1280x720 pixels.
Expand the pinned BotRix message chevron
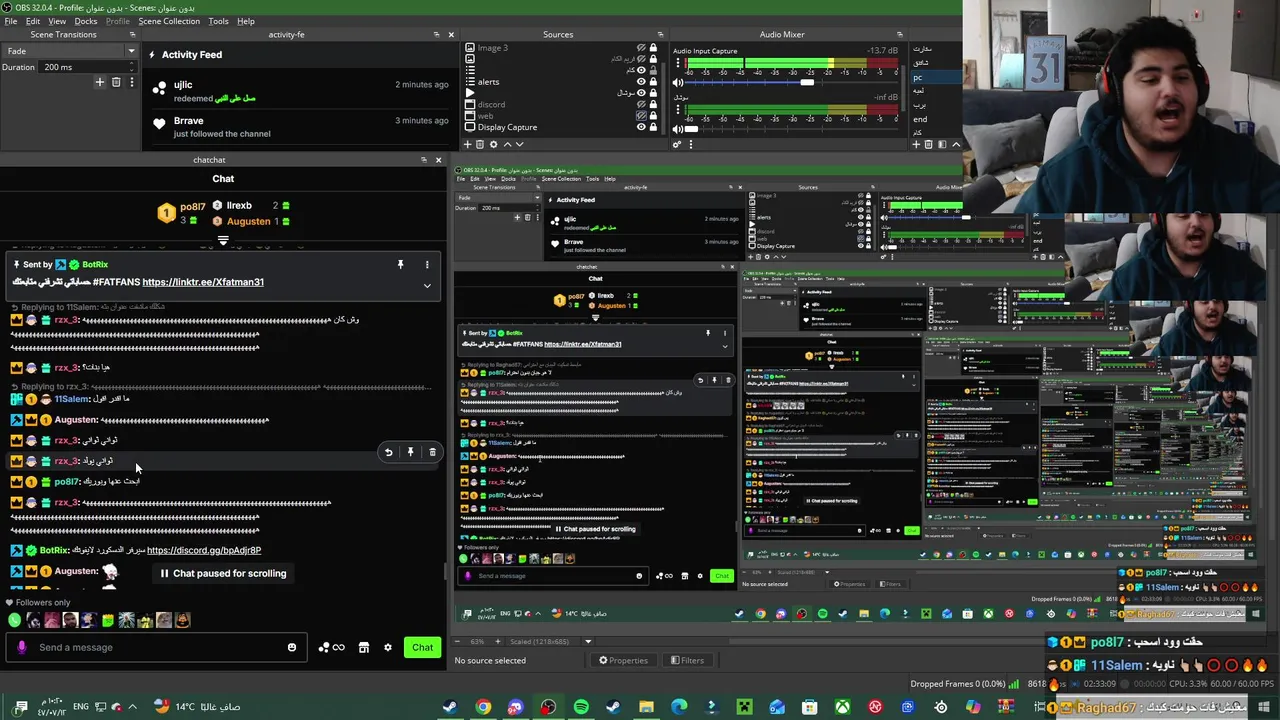pos(427,286)
